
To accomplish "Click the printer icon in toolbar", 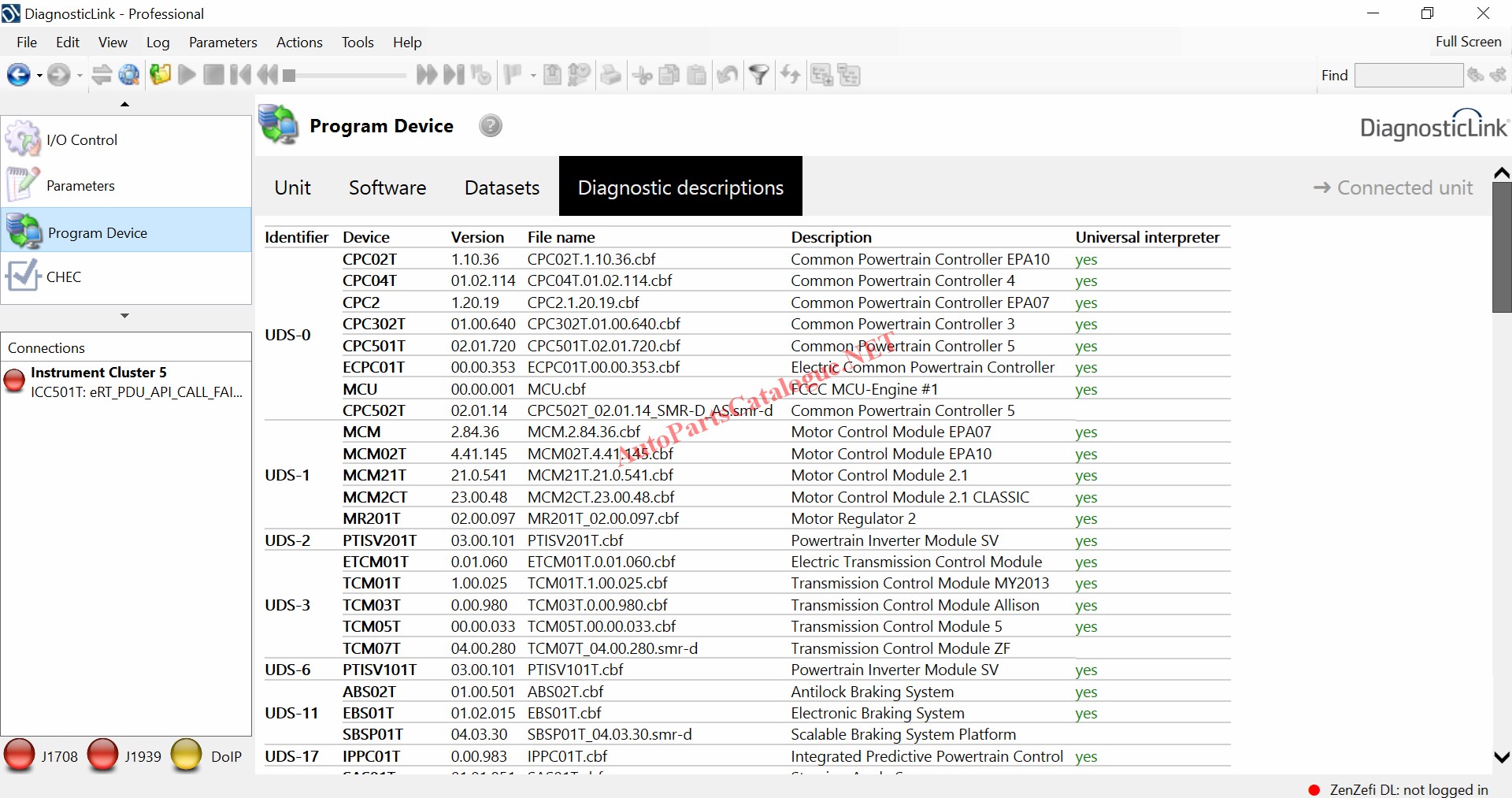I will (610, 75).
